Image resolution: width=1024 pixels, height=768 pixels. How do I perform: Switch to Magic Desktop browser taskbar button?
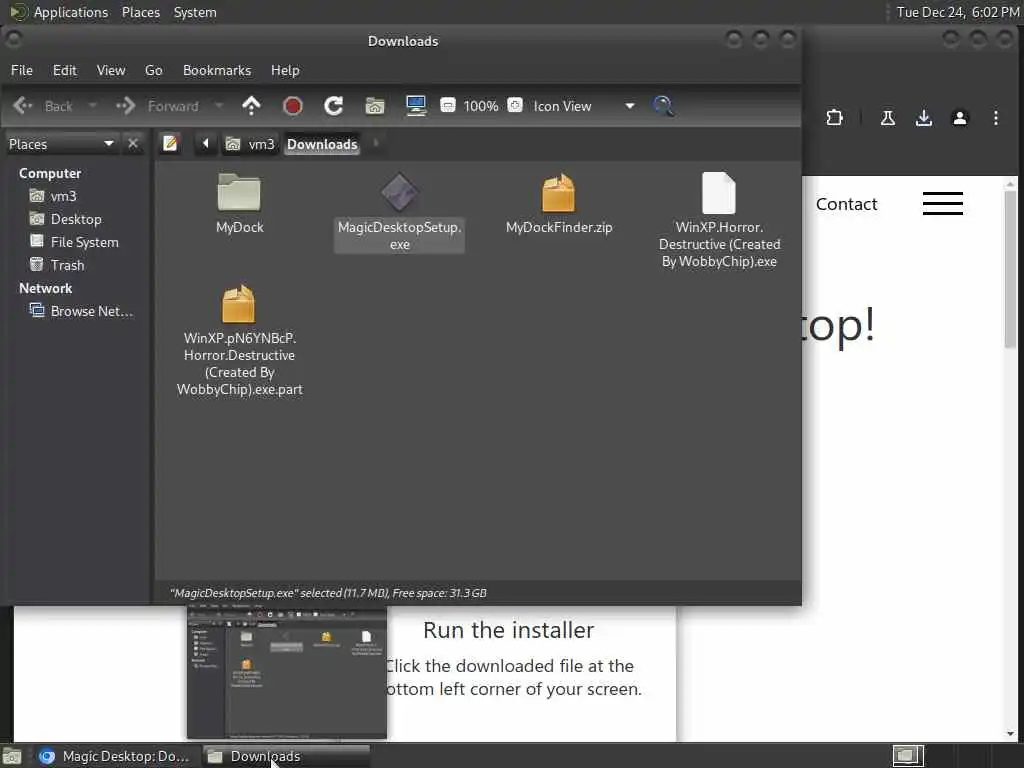click(114, 756)
